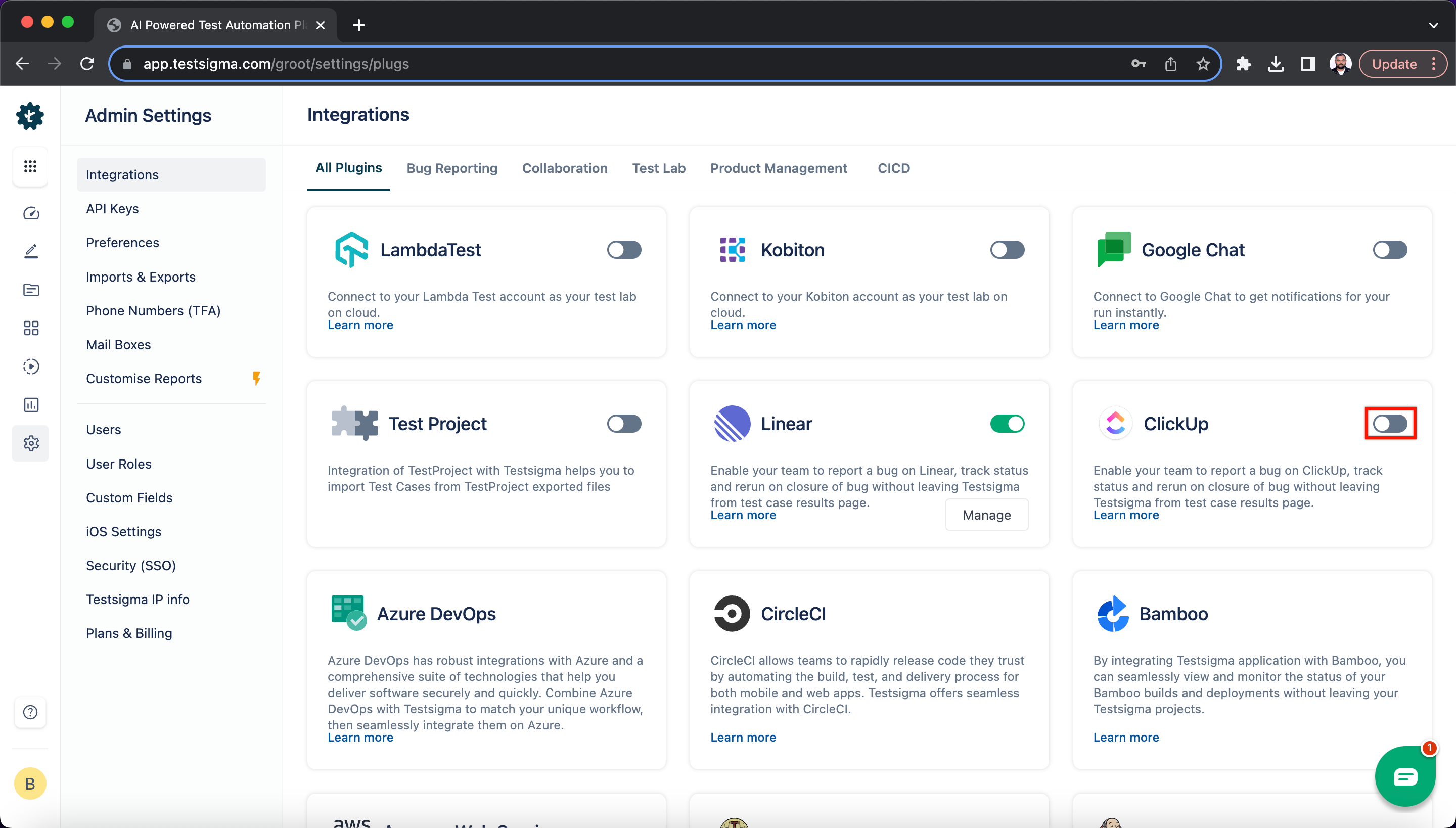
Task: Click the ClickUp logo icon
Action: pyautogui.click(x=1115, y=423)
